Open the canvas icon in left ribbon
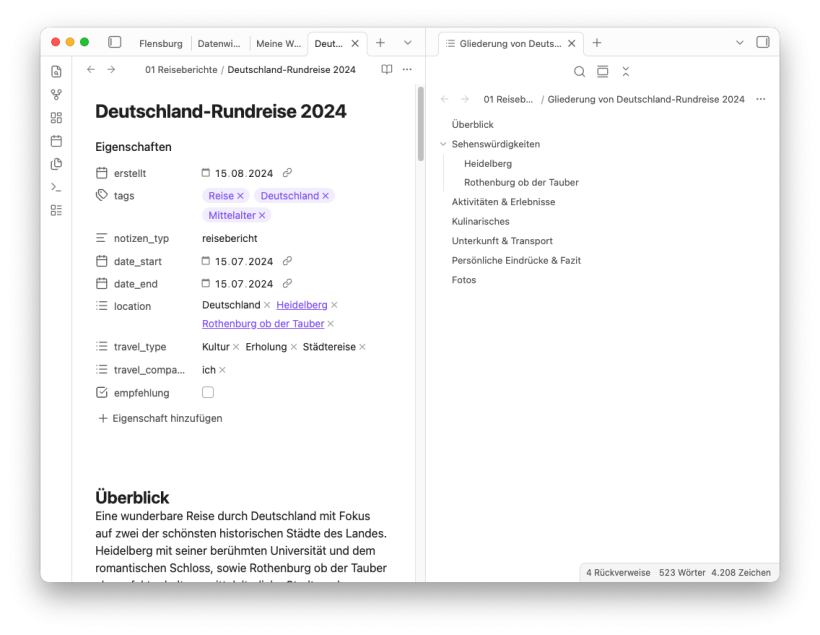This screenshot has width=820, height=635. tap(56, 118)
